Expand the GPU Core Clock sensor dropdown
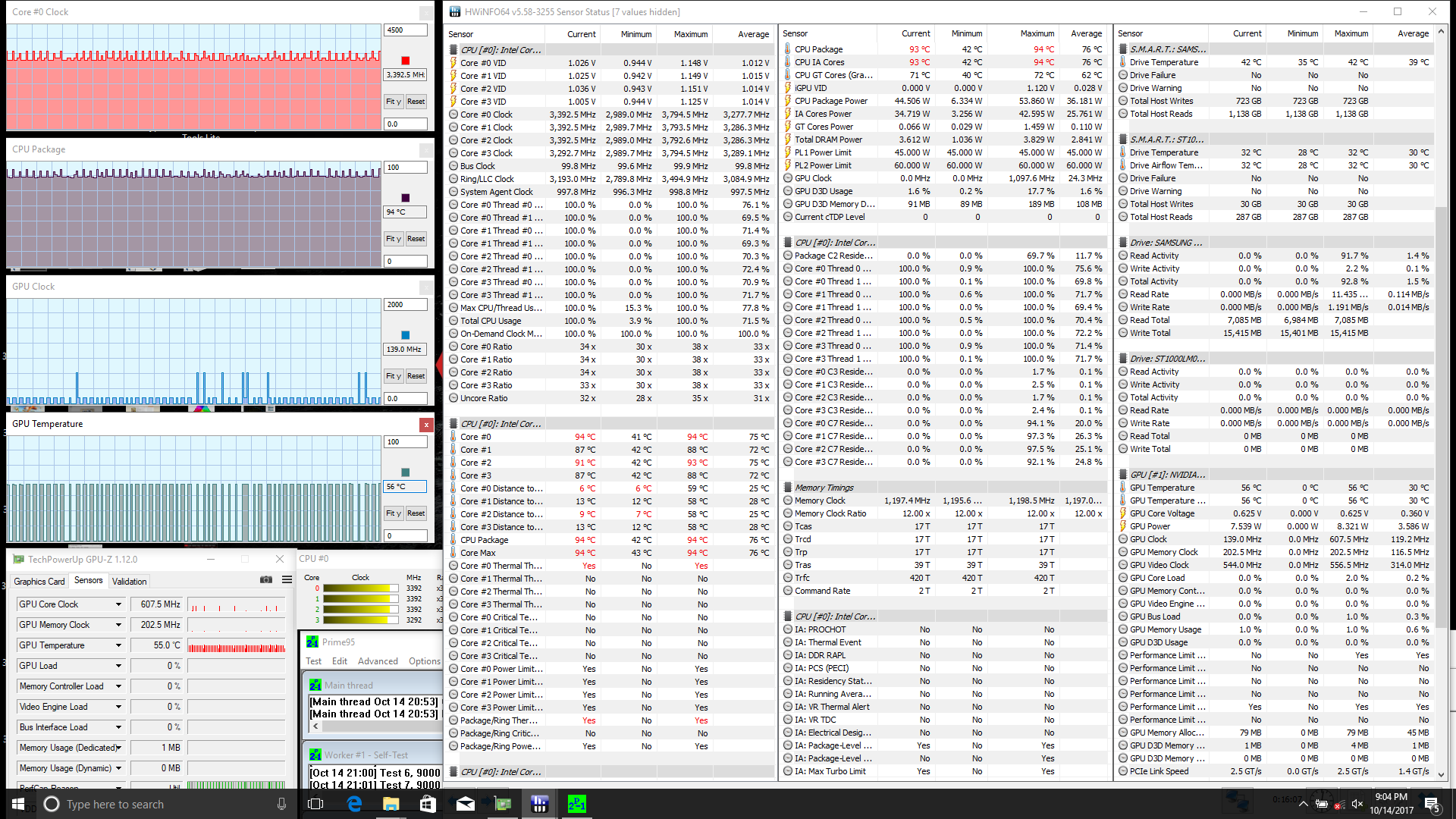Viewport: 1456px width, 819px height. click(x=118, y=604)
